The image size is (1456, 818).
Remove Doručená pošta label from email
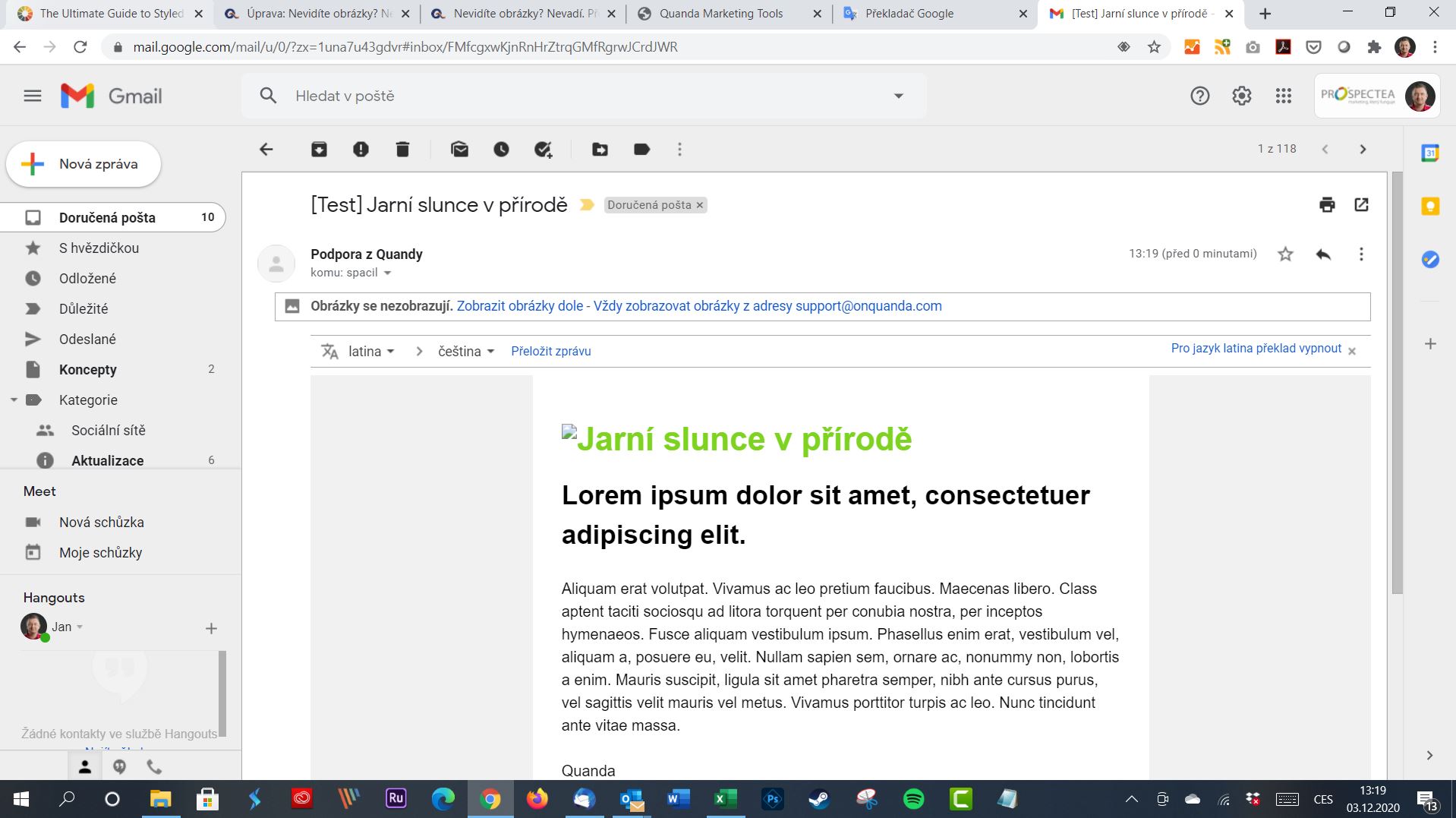coord(700,205)
